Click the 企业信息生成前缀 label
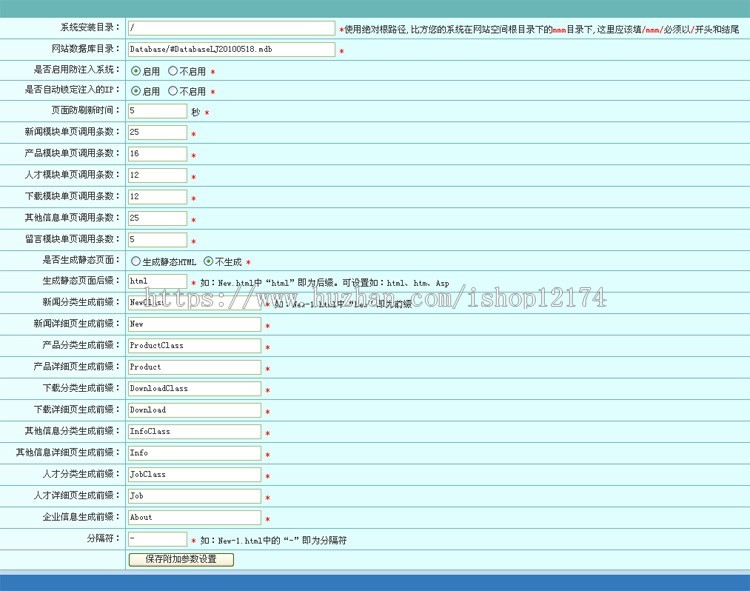This screenshot has height=591, width=750. click(81, 517)
